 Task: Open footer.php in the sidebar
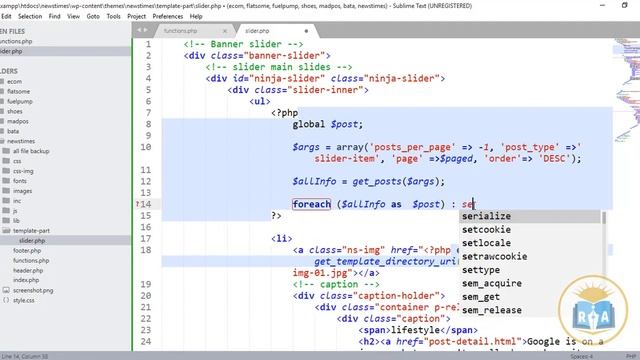click(x=27, y=251)
